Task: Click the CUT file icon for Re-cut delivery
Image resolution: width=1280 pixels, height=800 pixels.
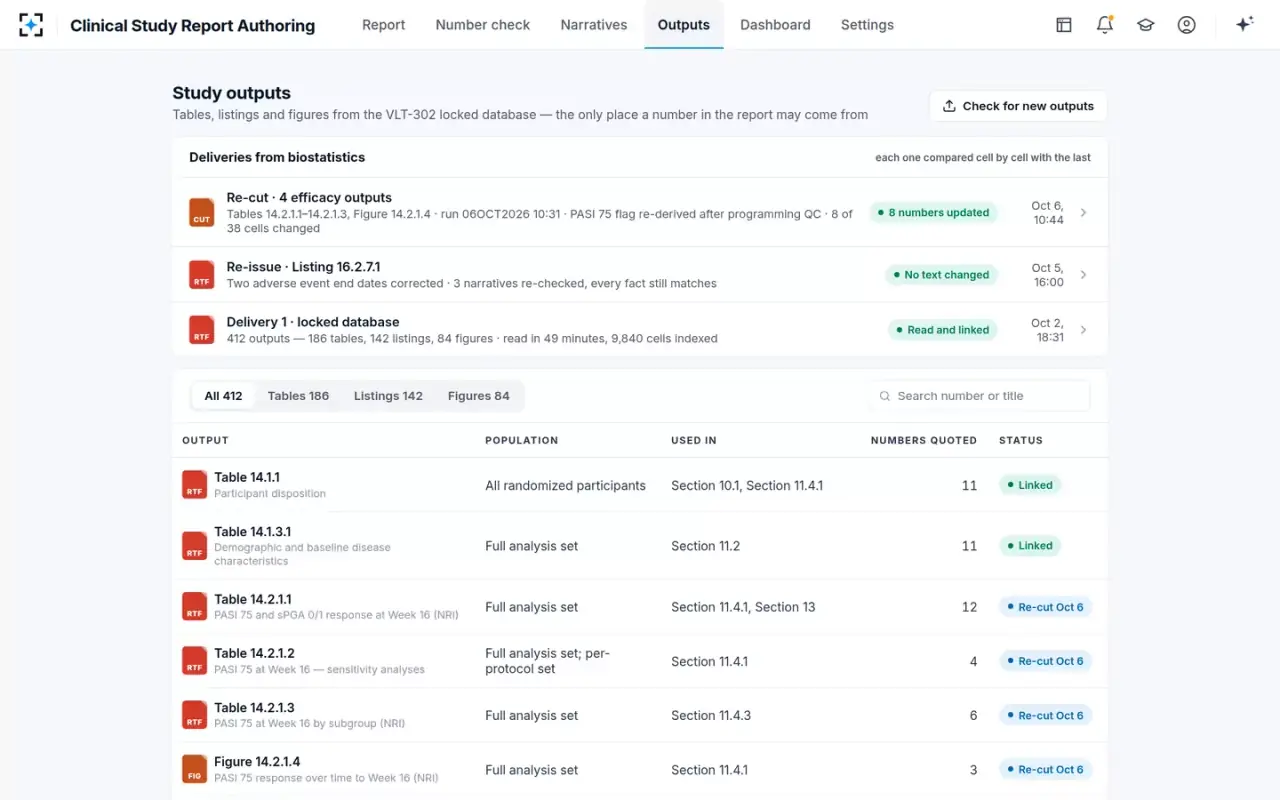Action: point(202,213)
